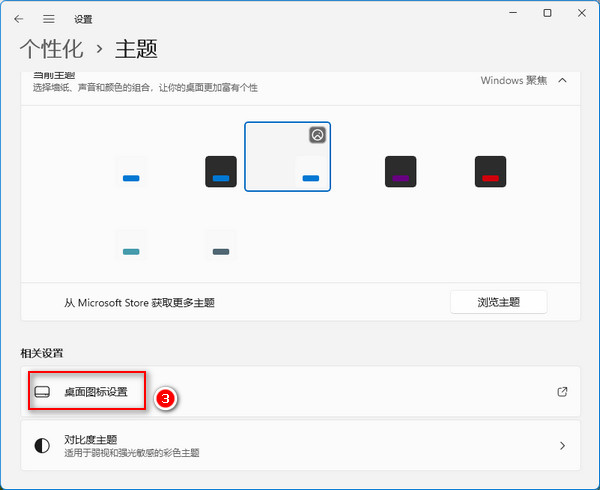Pick the light theme with slate-gray accent
Viewport: 600px width, 490px height.
221,245
